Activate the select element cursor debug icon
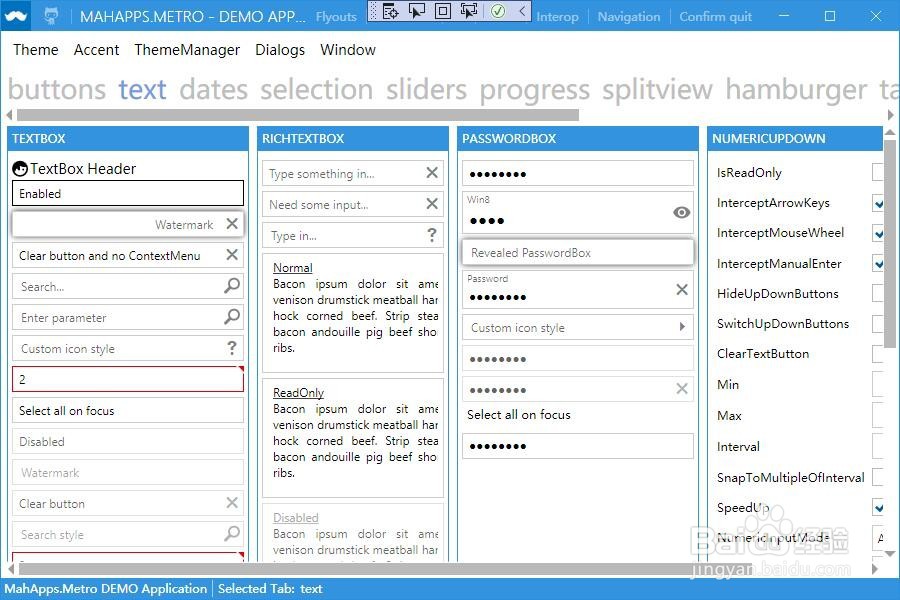The width and height of the screenshot is (900, 600). click(417, 11)
